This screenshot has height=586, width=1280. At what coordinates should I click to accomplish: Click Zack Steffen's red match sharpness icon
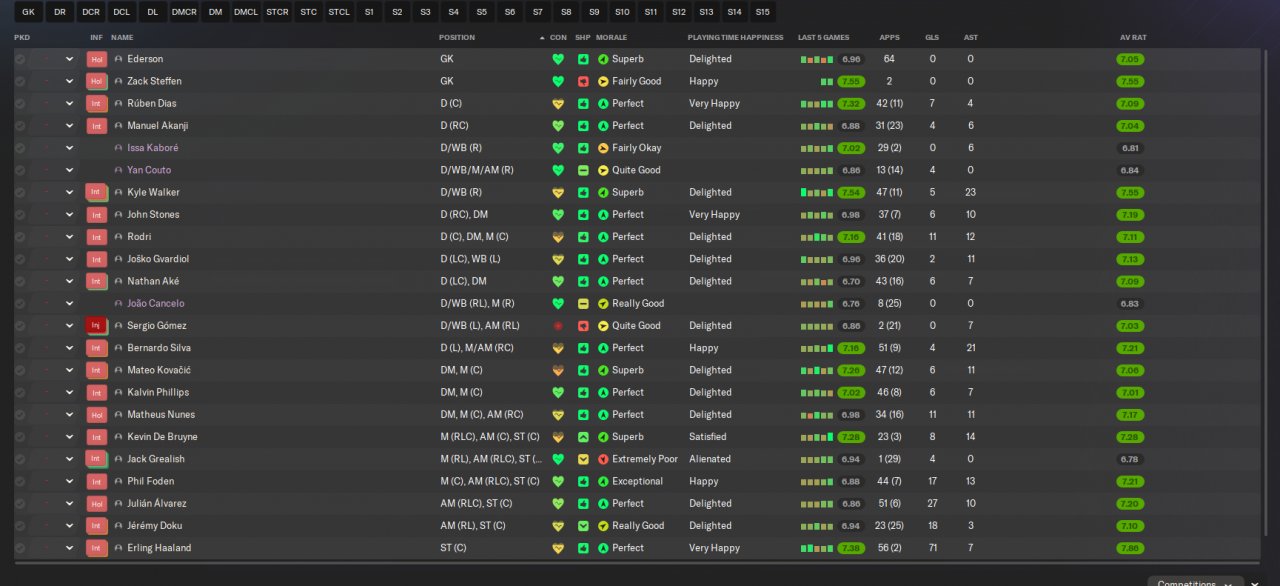pyautogui.click(x=583, y=81)
